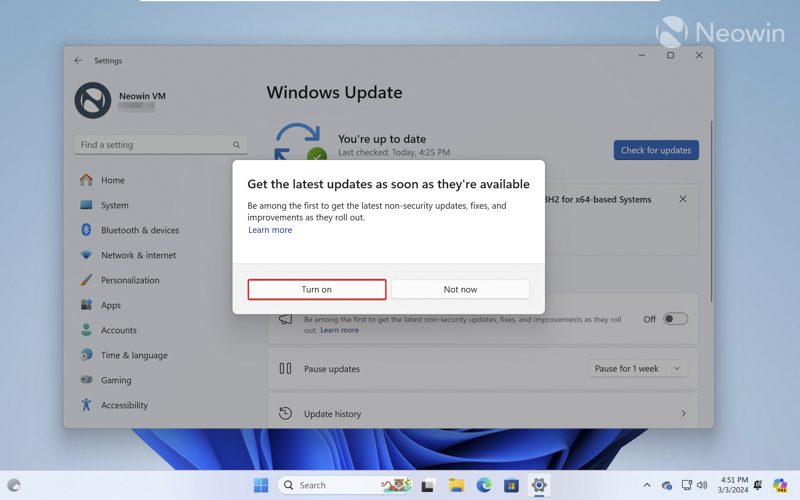The width and height of the screenshot is (800, 500).
Task: Click the Accessibility person icon
Action: point(86,405)
